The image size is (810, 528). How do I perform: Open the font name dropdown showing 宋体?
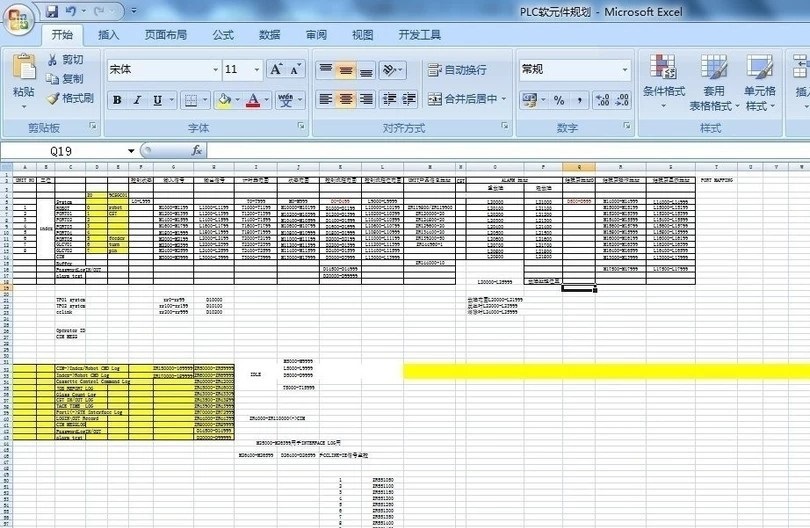pos(215,69)
